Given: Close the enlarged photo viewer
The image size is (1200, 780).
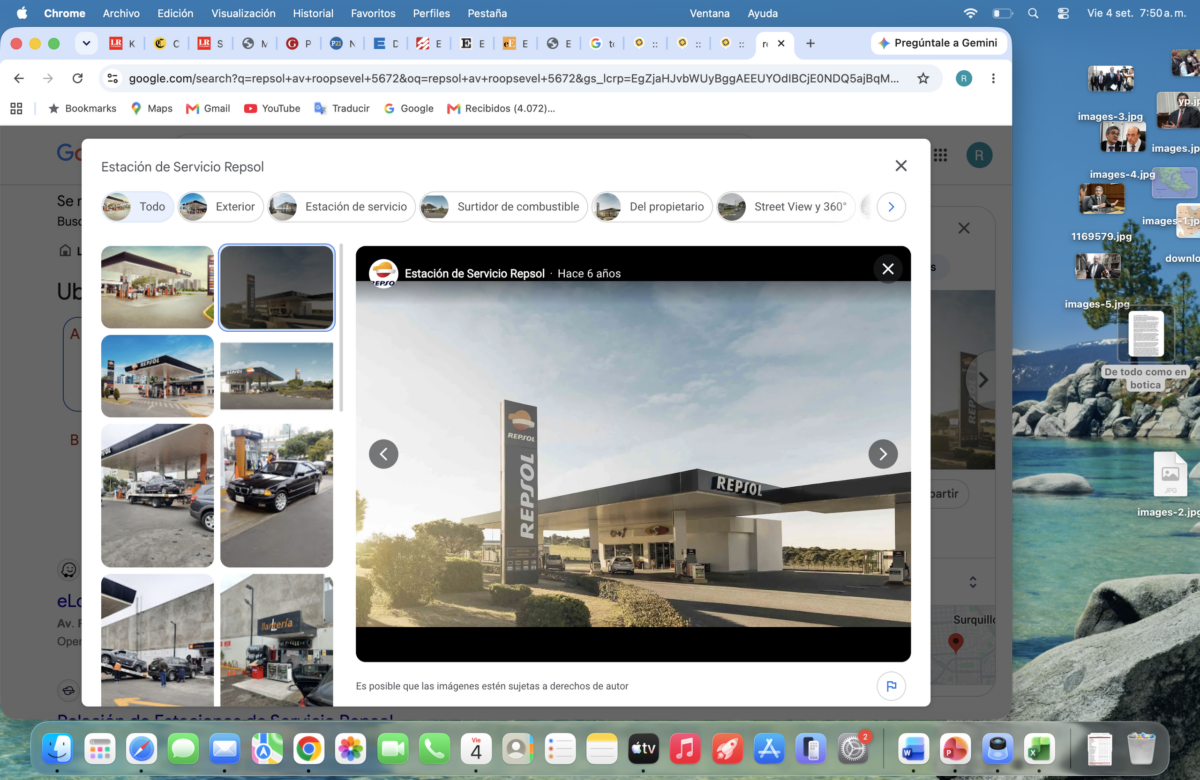Looking at the screenshot, I should click(x=887, y=268).
